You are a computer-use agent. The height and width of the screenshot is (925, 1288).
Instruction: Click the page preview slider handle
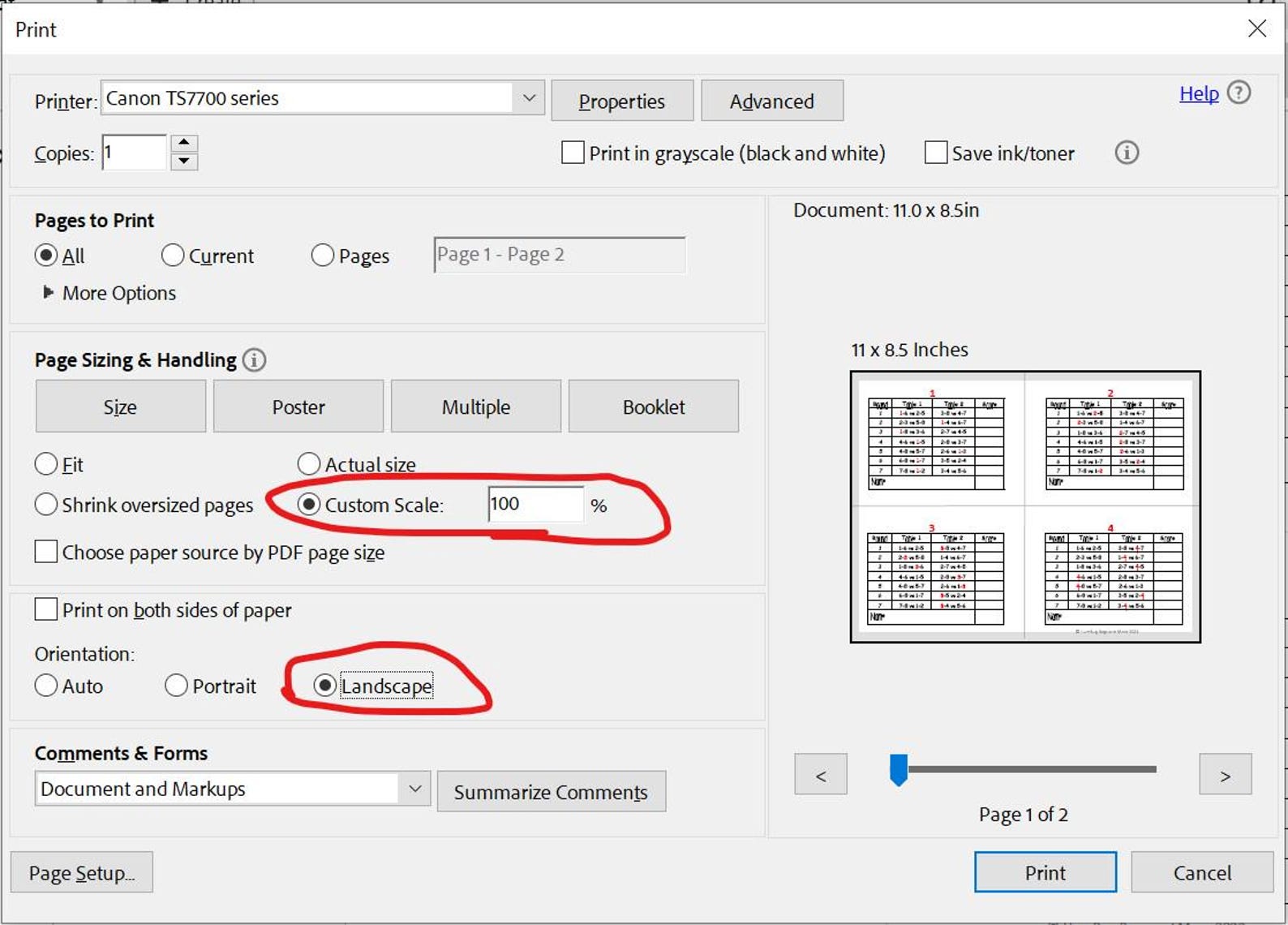(899, 769)
